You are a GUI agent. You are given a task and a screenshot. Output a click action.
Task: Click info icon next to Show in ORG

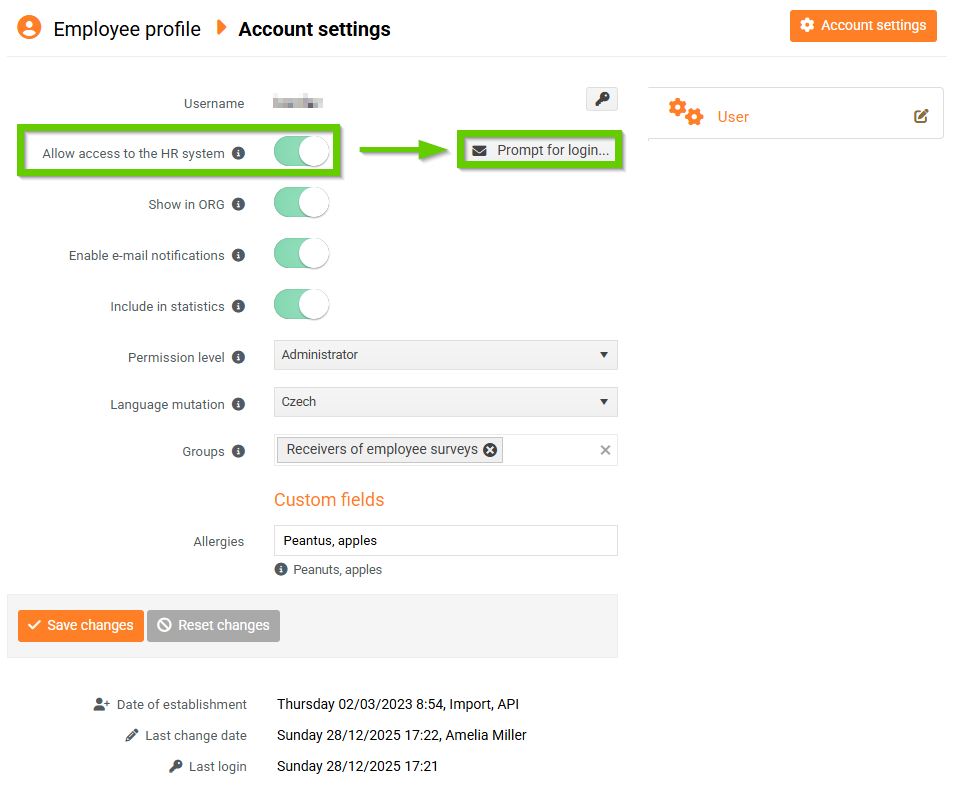(x=238, y=204)
